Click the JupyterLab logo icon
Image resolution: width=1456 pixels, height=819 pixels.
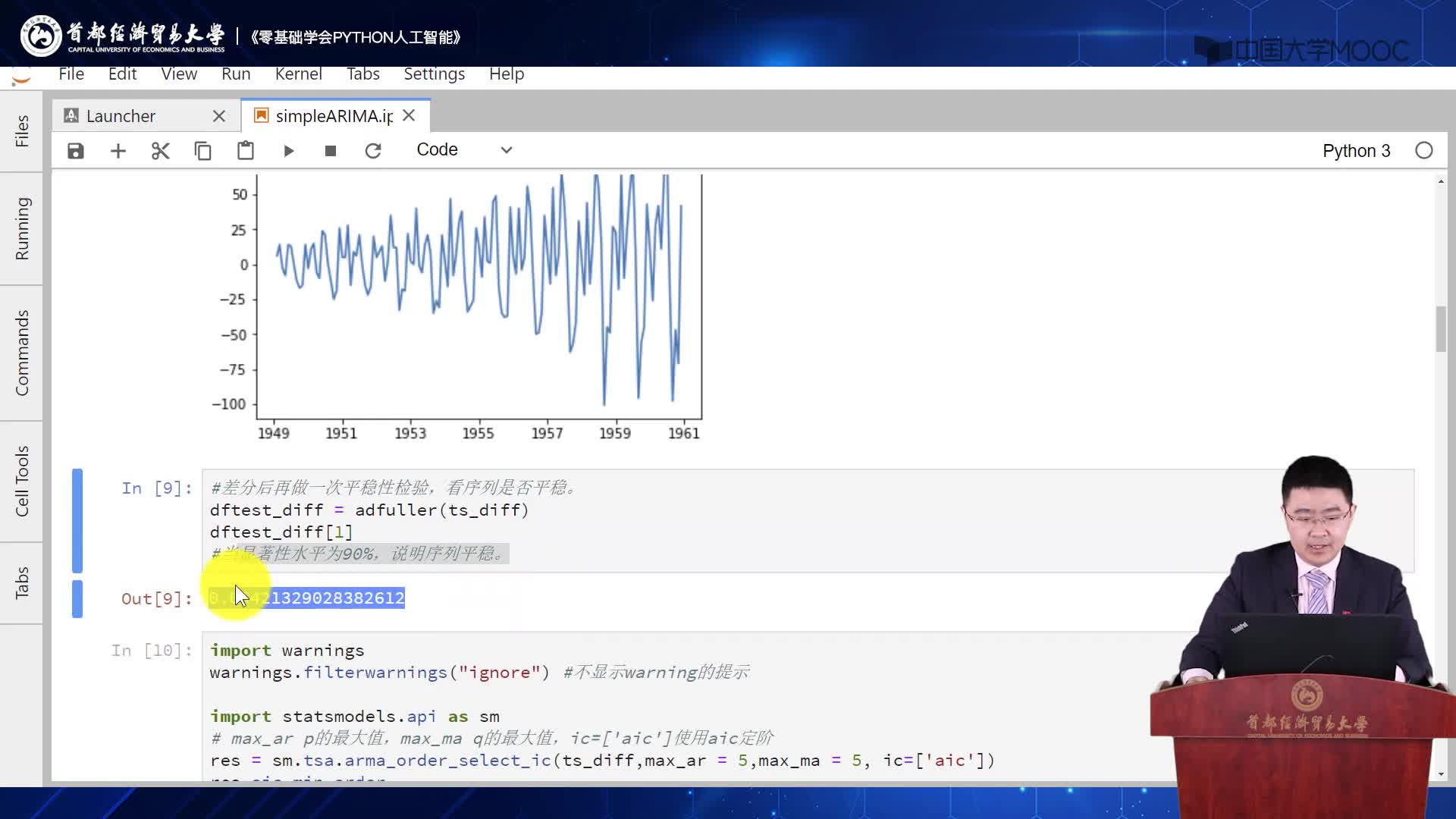21,77
